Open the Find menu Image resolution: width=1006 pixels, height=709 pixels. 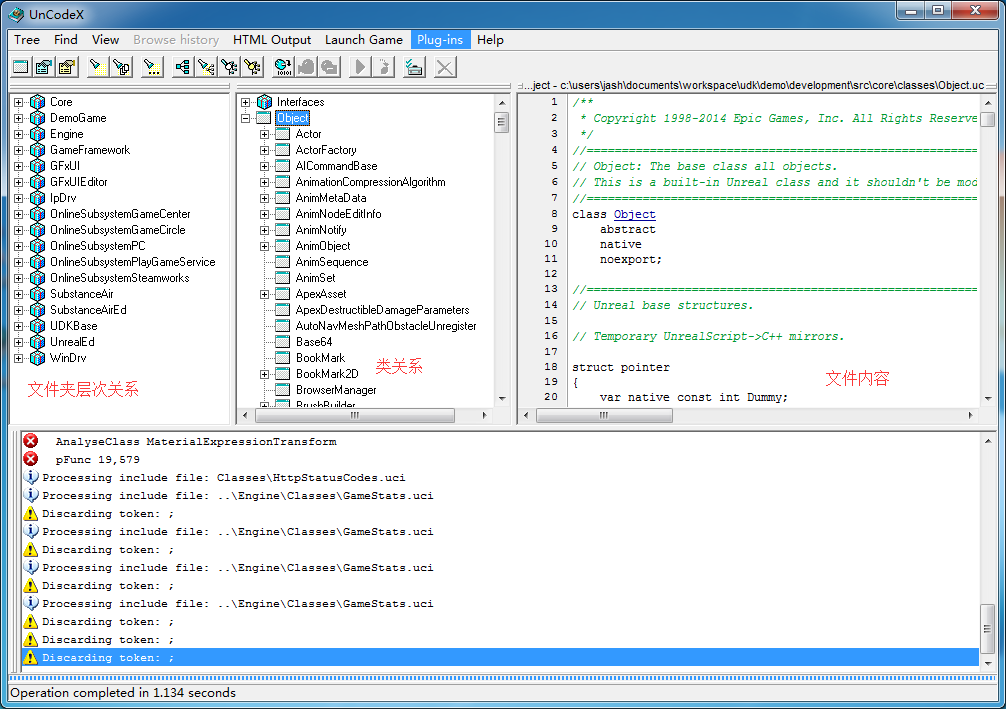click(x=66, y=40)
